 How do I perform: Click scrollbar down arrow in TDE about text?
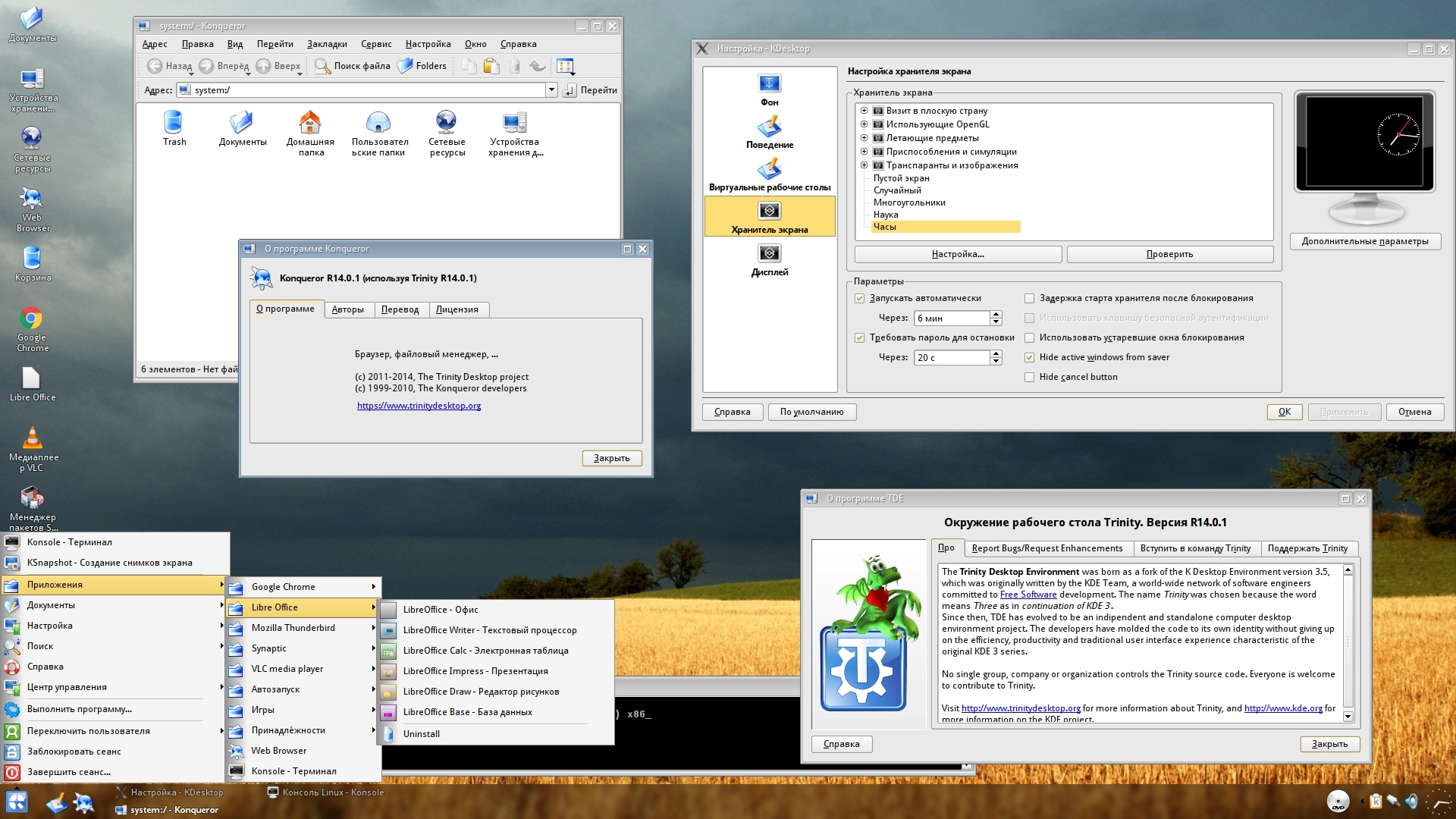click(1348, 717)
